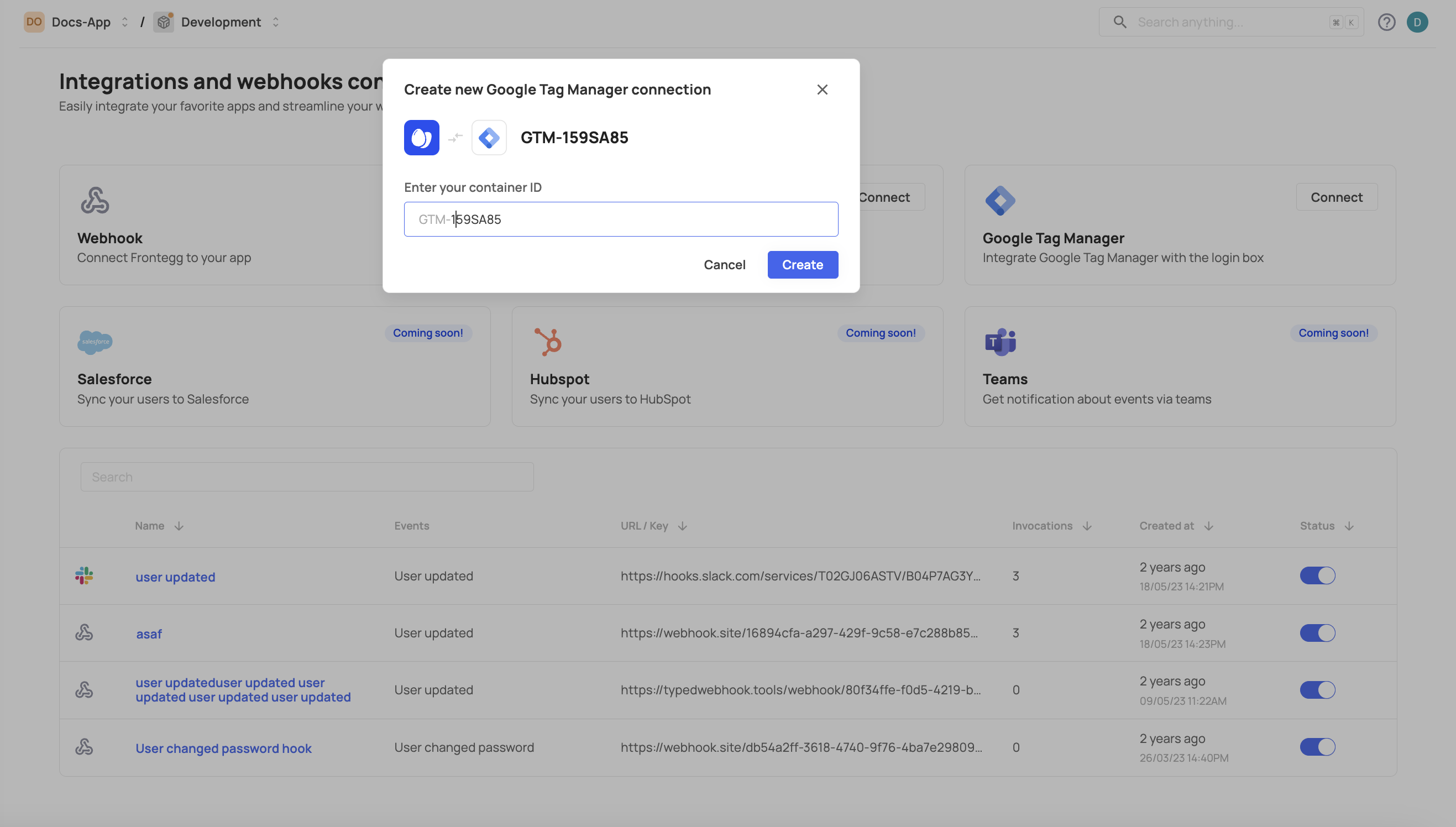
Task: Click the container ID input field
Action: pos(620,219)
